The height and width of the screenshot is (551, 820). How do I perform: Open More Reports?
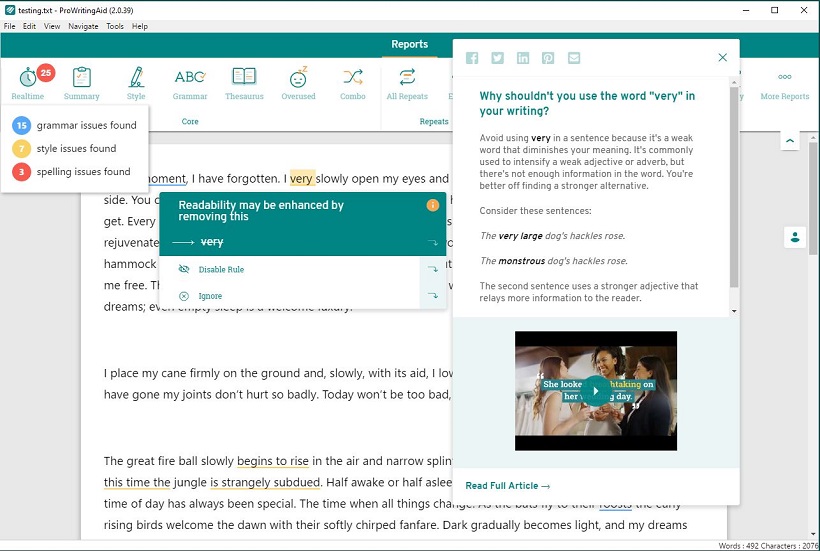(x=784, y=86)
